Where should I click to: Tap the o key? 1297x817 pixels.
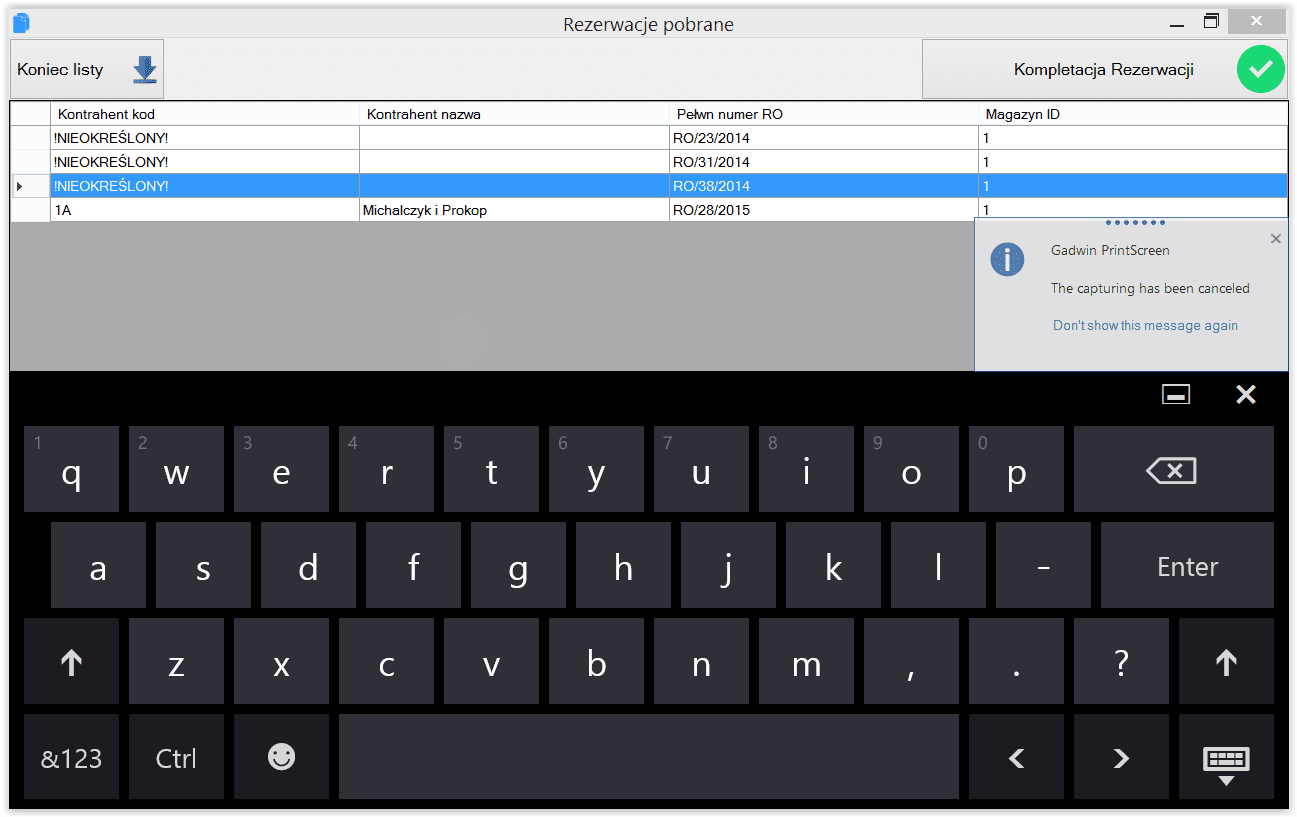click(911, 469)
